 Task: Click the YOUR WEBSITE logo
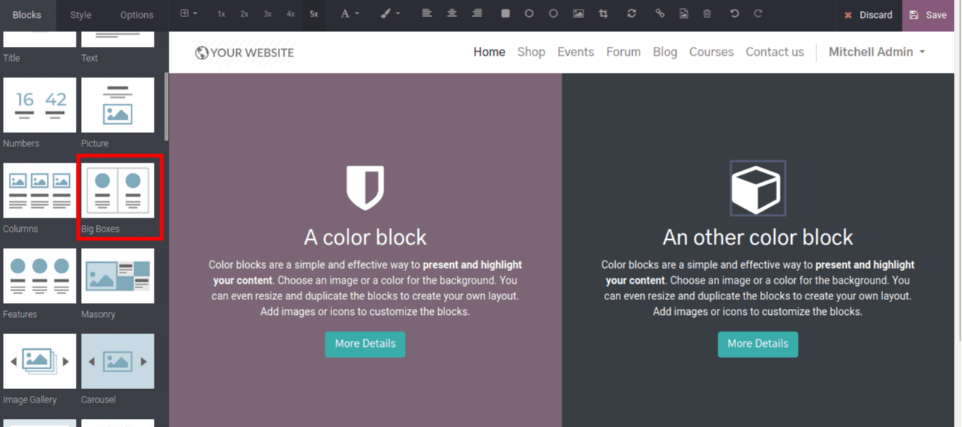coord(244,53)
